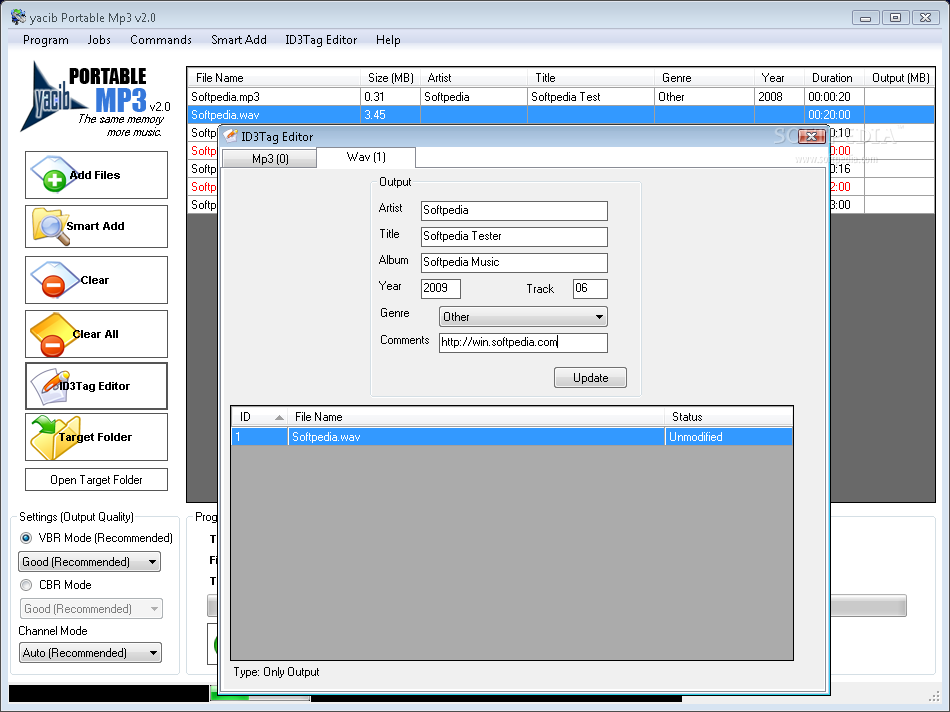The height and width of the screenshot is (712, 950).
Task: Click the Year field 2009
Action: tap(440, 288)
